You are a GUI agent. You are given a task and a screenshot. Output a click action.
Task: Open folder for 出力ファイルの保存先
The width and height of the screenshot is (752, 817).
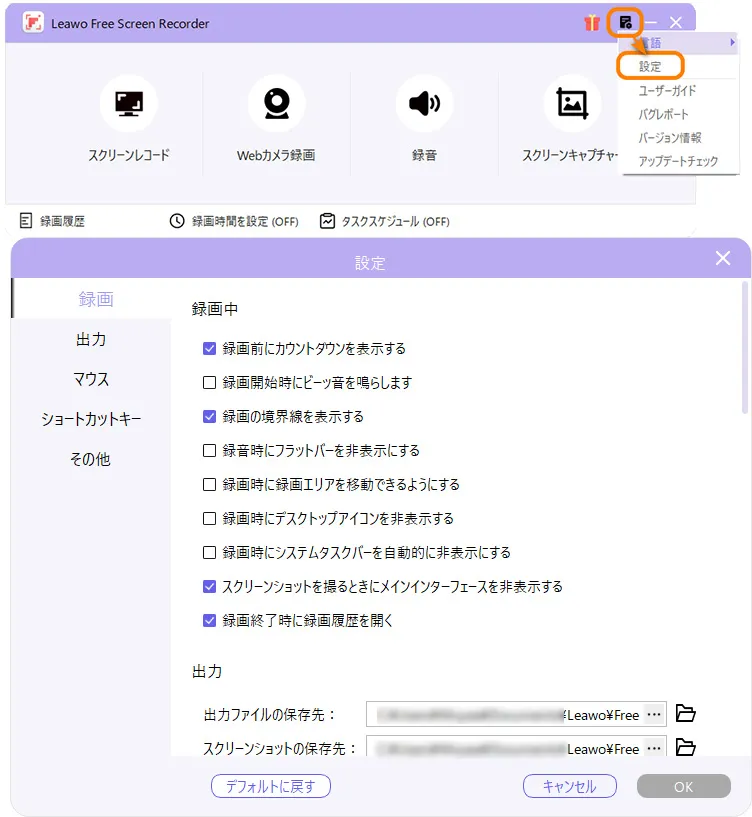click(x=685, y=714)
